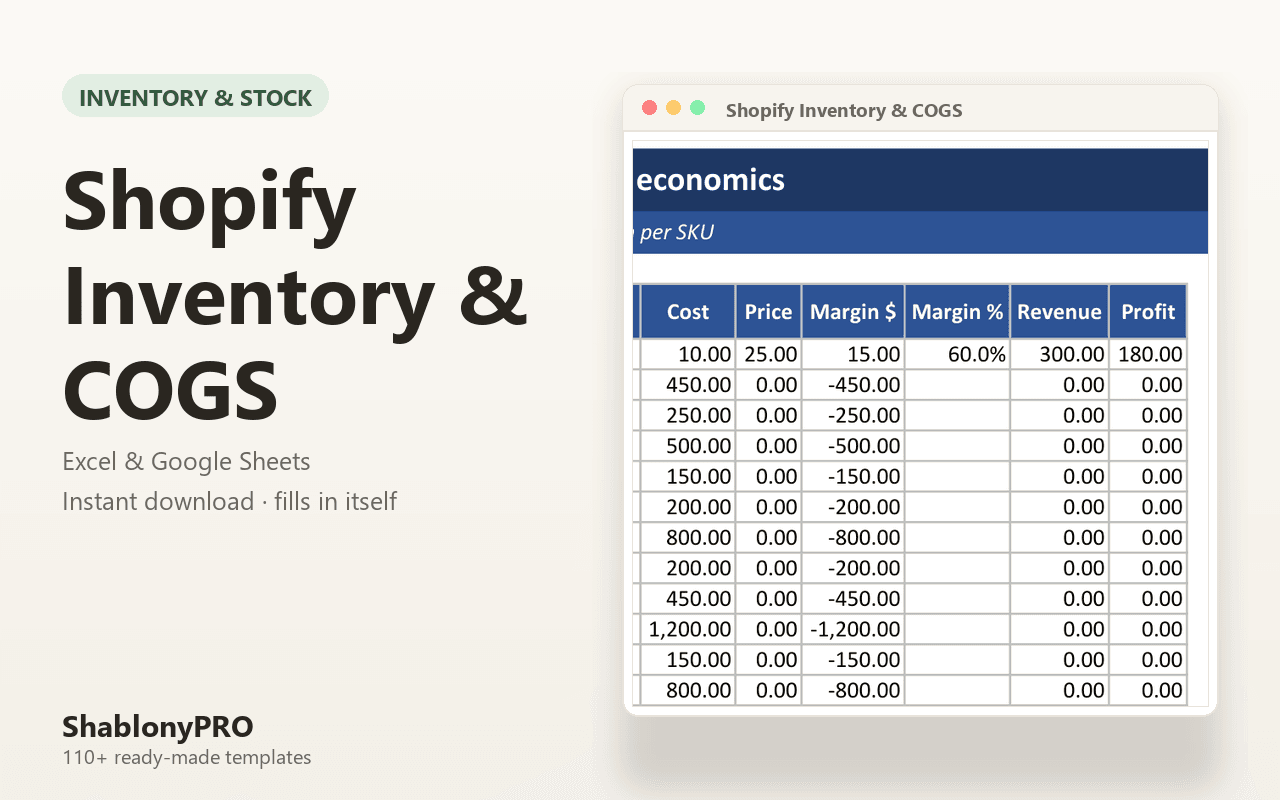Screen dimensions: 1280x800
Task: Click the 'economics' sheet title banner
Action: [x=921, y=180]
